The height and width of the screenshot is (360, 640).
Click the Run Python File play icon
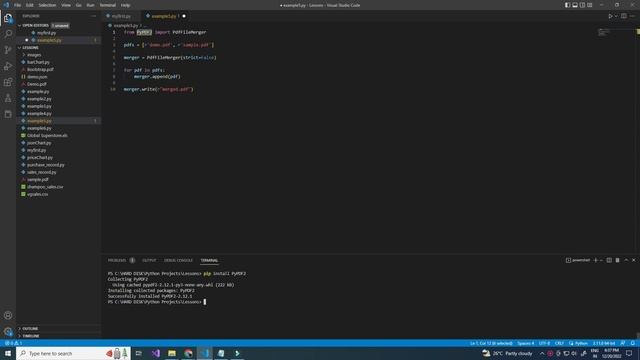coord(610,16)
